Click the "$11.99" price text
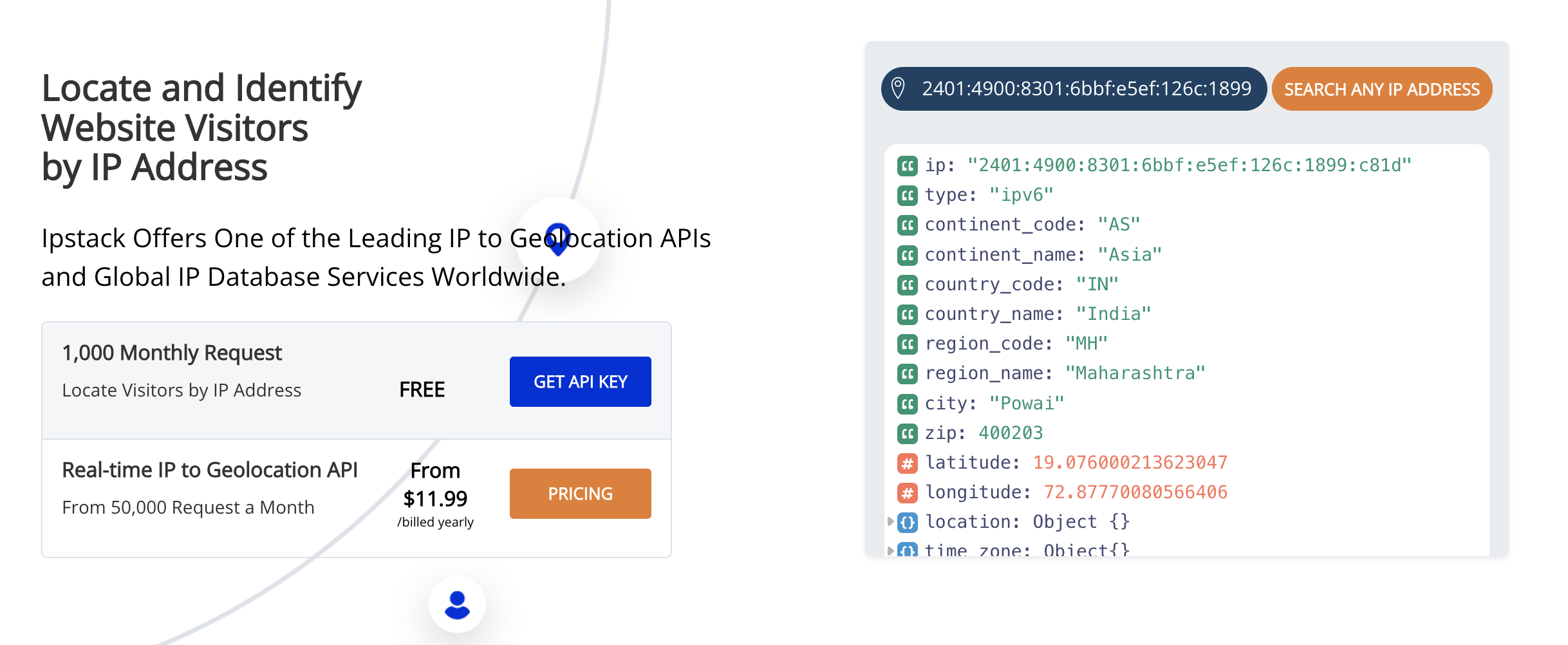 [x=435, y=499]
